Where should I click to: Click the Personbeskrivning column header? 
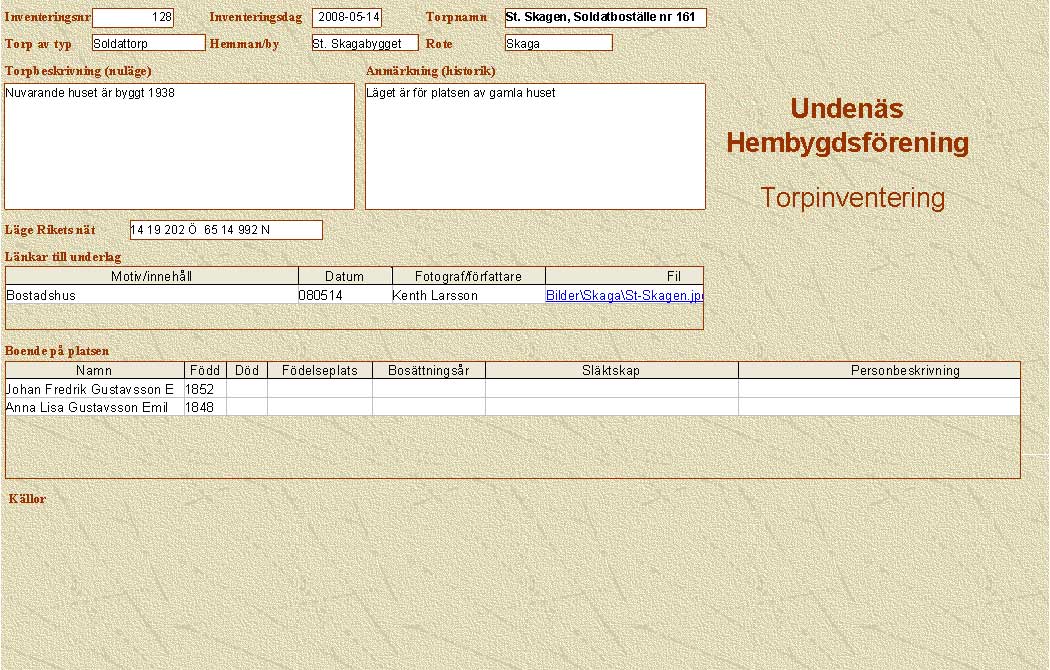pos(878,370)
